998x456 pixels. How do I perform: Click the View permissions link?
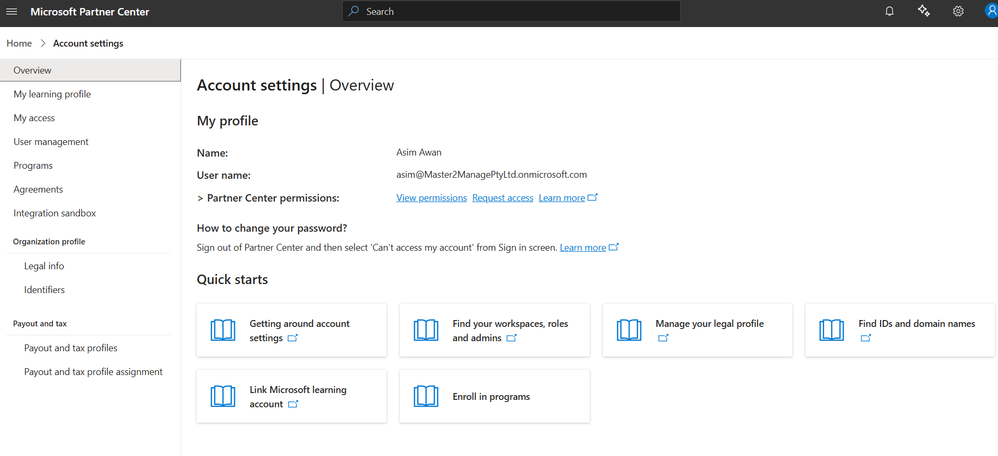pos(432,198)
